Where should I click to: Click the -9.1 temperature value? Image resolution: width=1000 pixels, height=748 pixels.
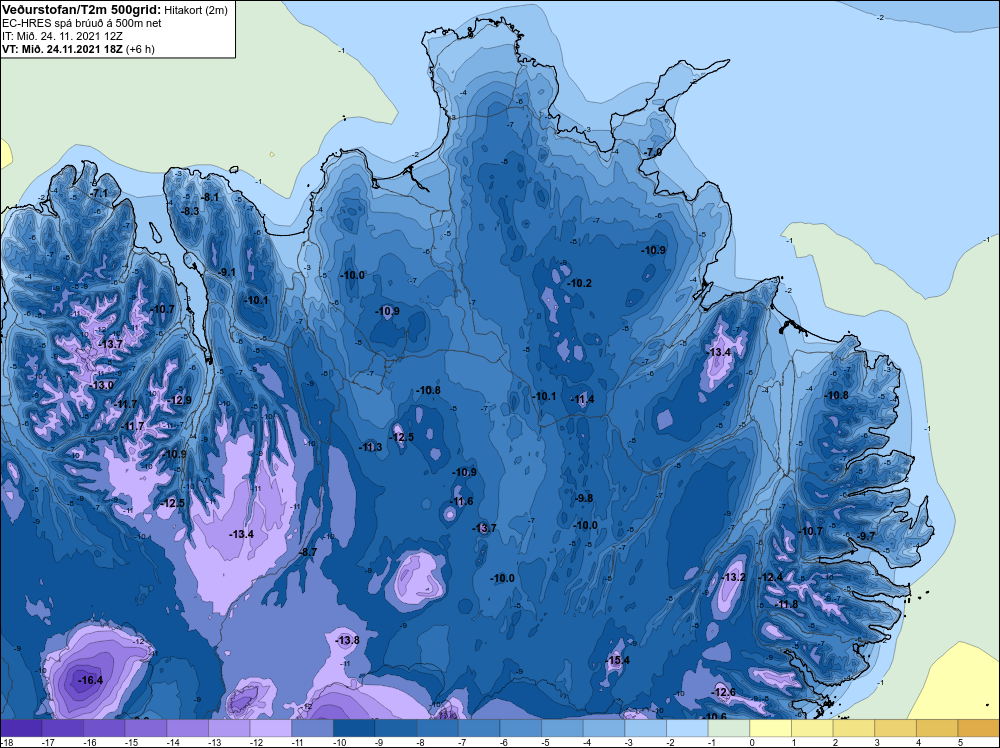point(226,272)
